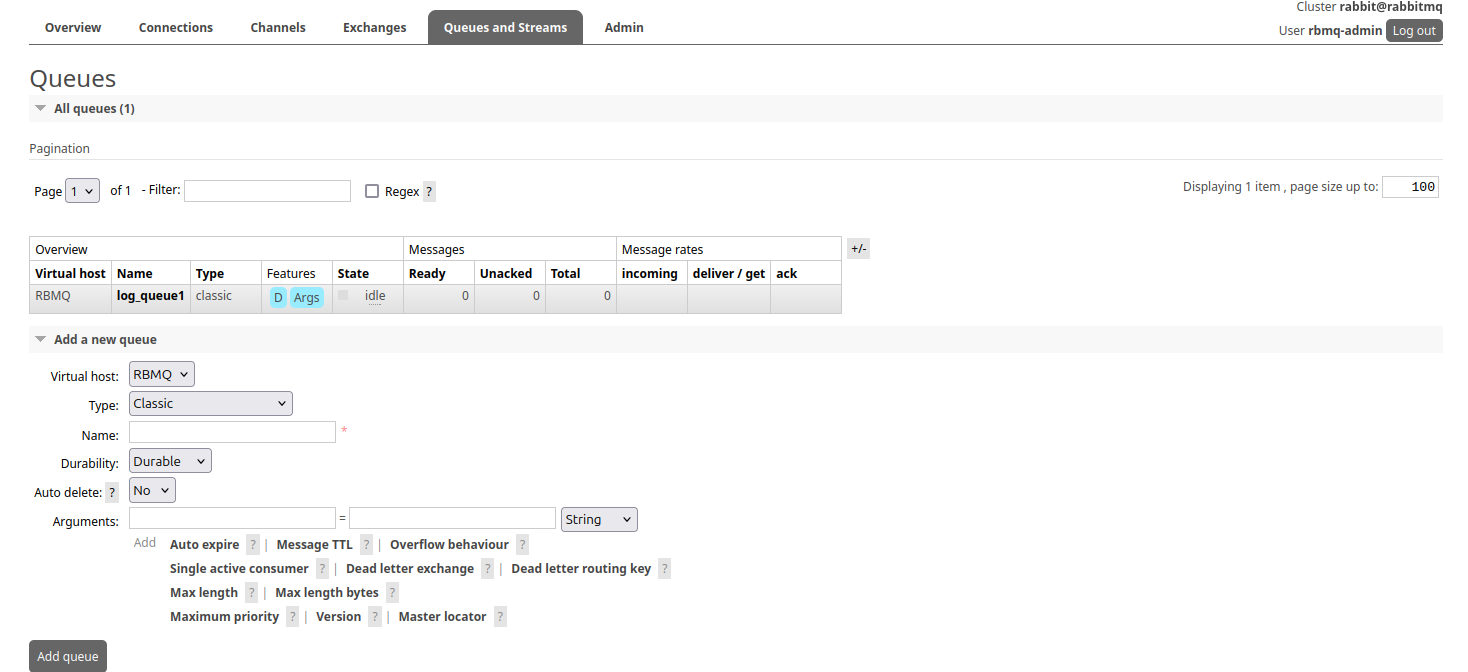
Task: Click the help icon beside Auto delete
Action: click(112, 492)
